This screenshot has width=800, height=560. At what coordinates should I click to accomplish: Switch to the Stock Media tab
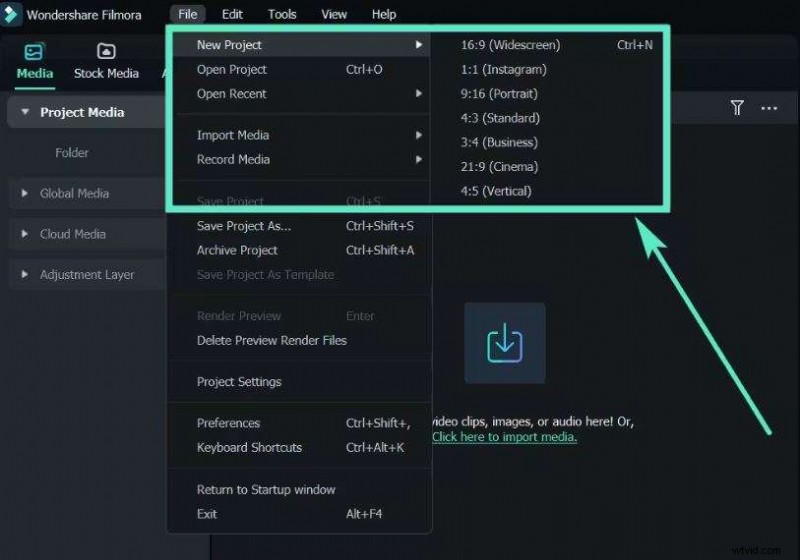click(x=106, y=62)
